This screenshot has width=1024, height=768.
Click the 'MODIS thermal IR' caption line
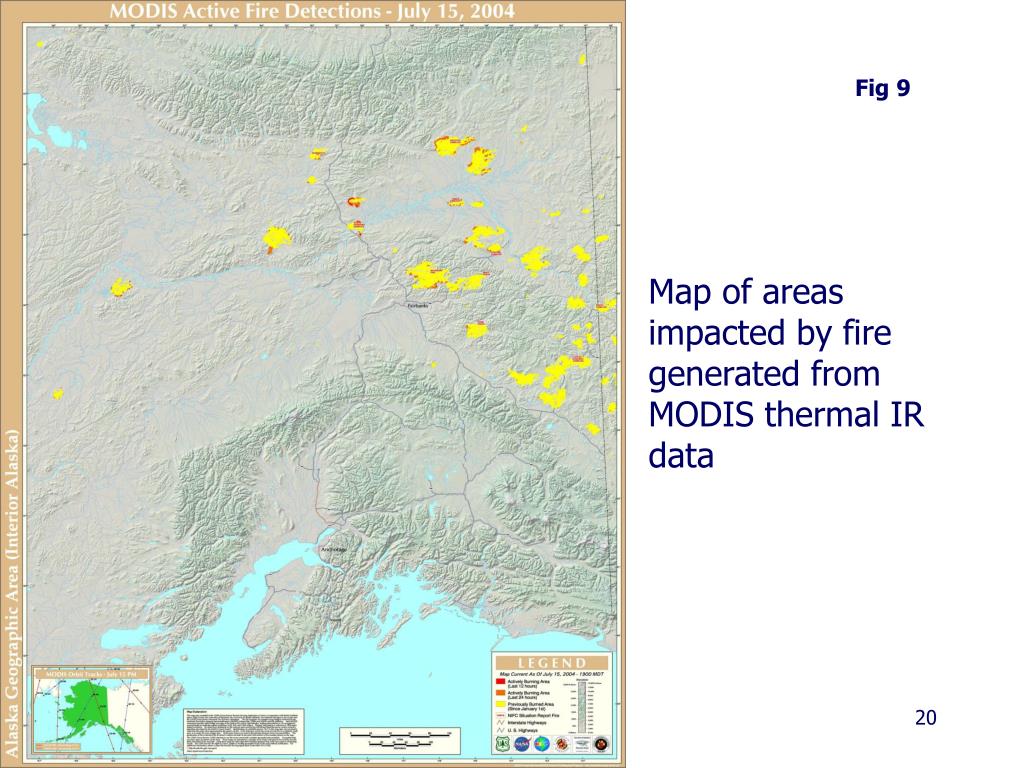tap(786, 414)
